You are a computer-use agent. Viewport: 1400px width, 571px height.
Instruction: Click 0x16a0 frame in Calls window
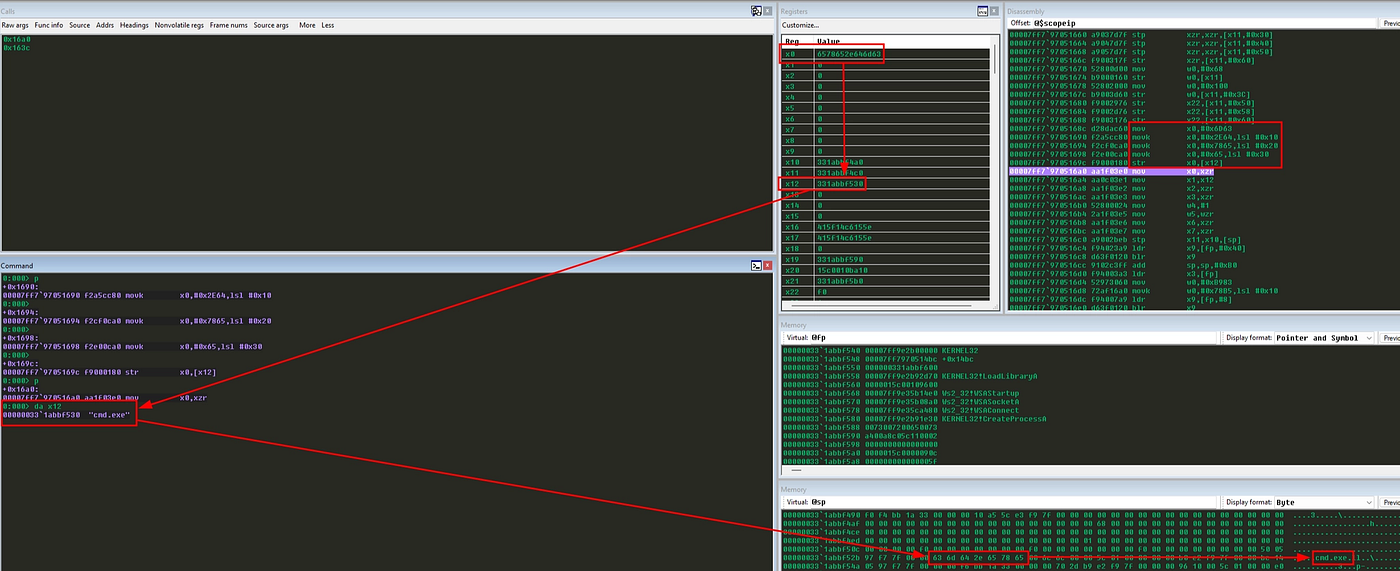(x=17, y=39)
